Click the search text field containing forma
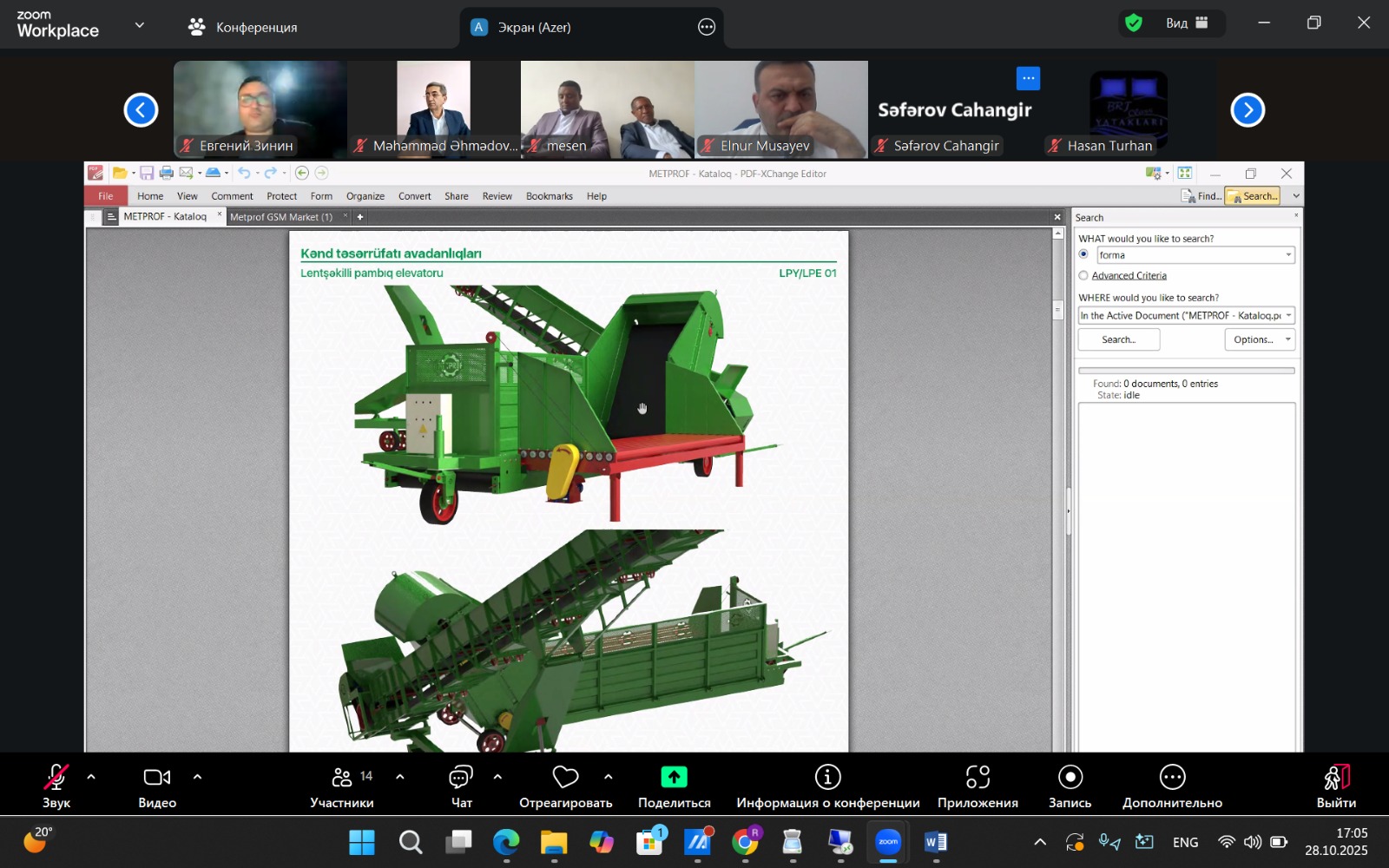This screenshot has height=868, width=1389. pyautogui.click(x=1189, y=255)
